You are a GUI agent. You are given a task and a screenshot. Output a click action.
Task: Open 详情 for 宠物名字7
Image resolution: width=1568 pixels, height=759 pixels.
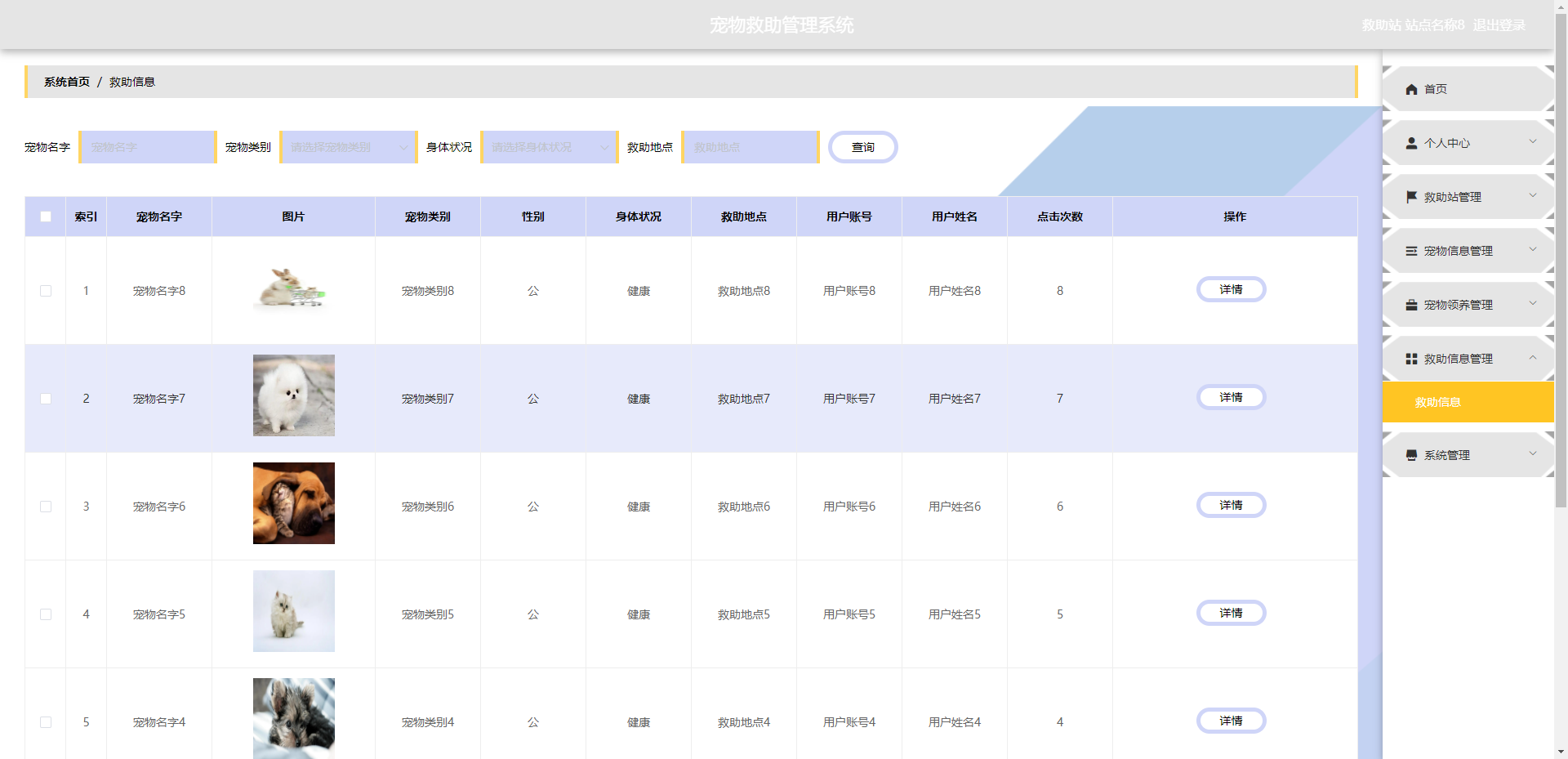pyautogui.click(x=1231, y=397)
